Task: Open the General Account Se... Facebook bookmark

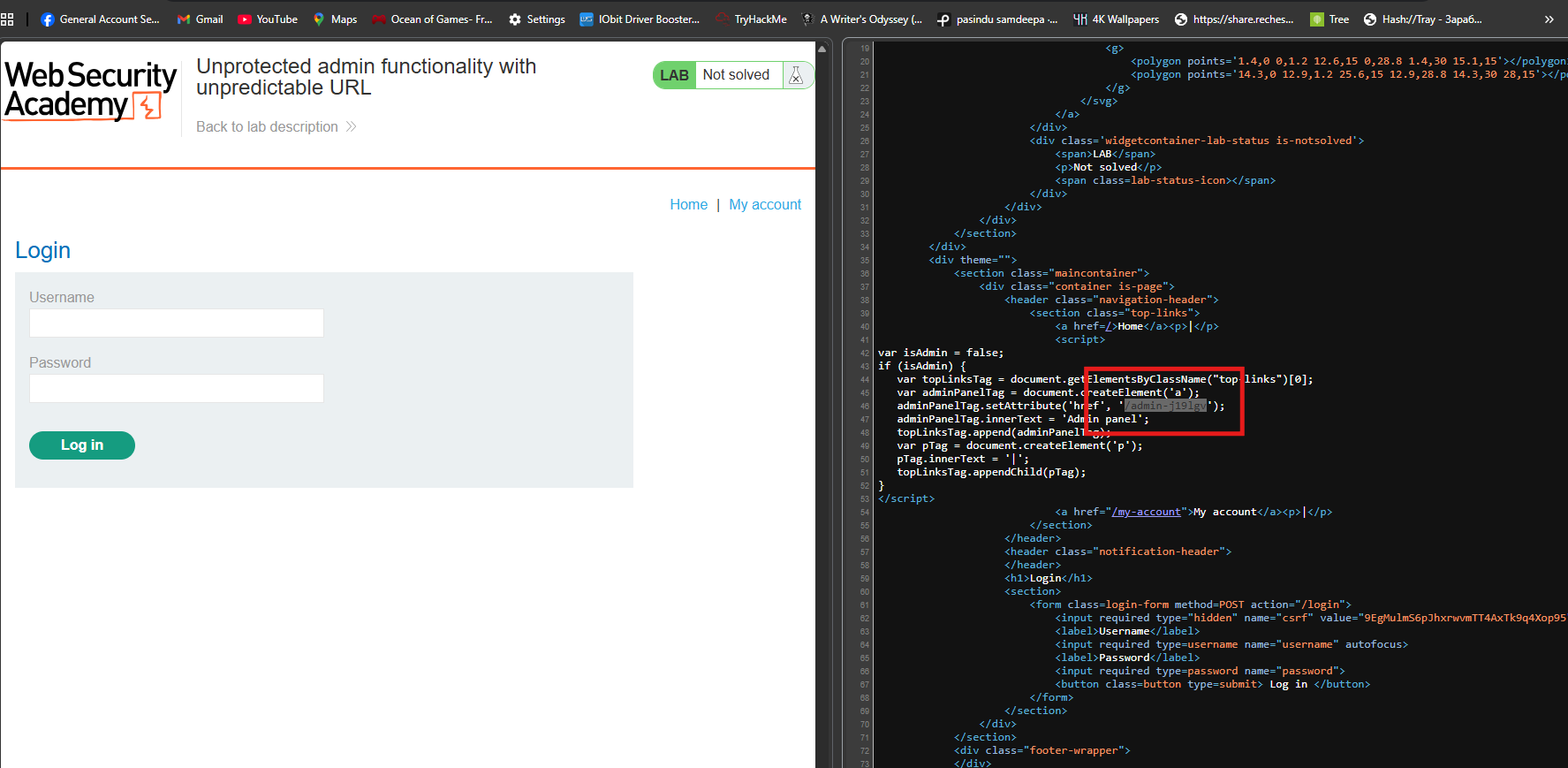Action: (x=100, y=19)
